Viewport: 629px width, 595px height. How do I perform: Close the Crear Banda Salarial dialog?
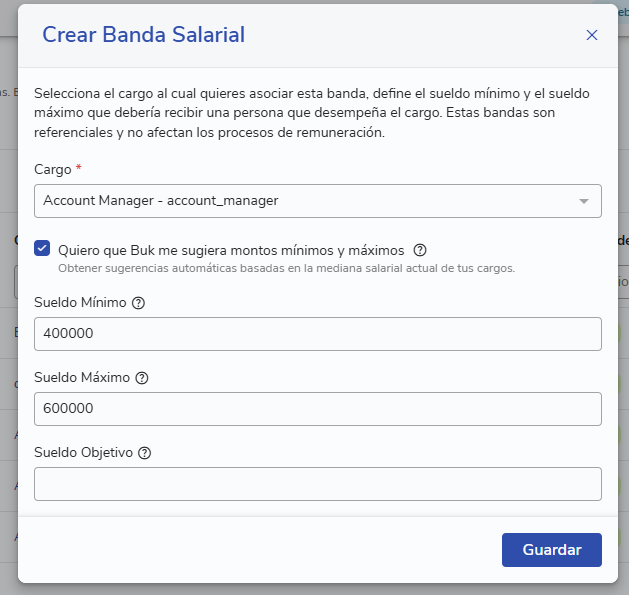pos(592,35)
